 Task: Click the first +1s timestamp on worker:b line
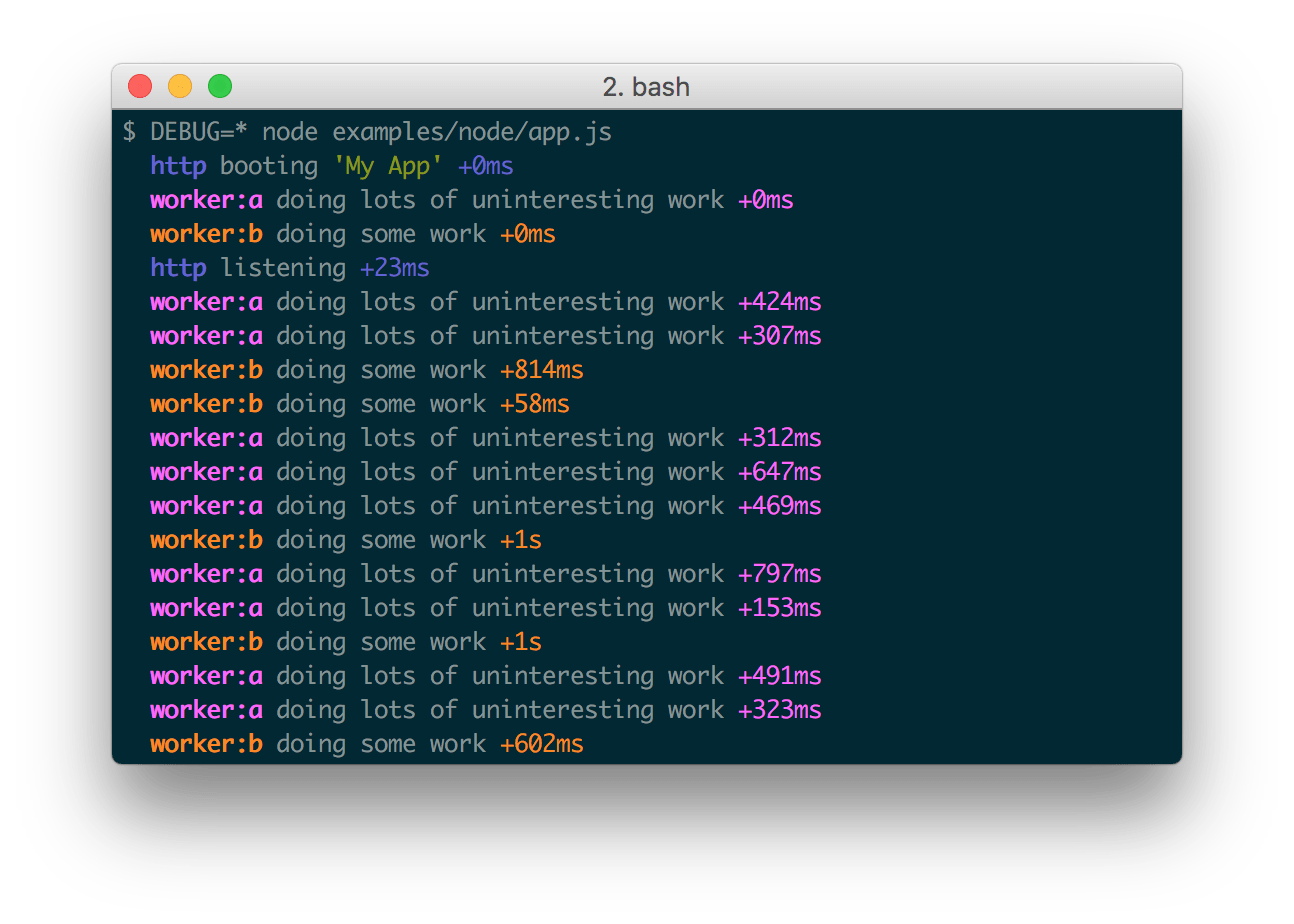[x=521, y=539]
